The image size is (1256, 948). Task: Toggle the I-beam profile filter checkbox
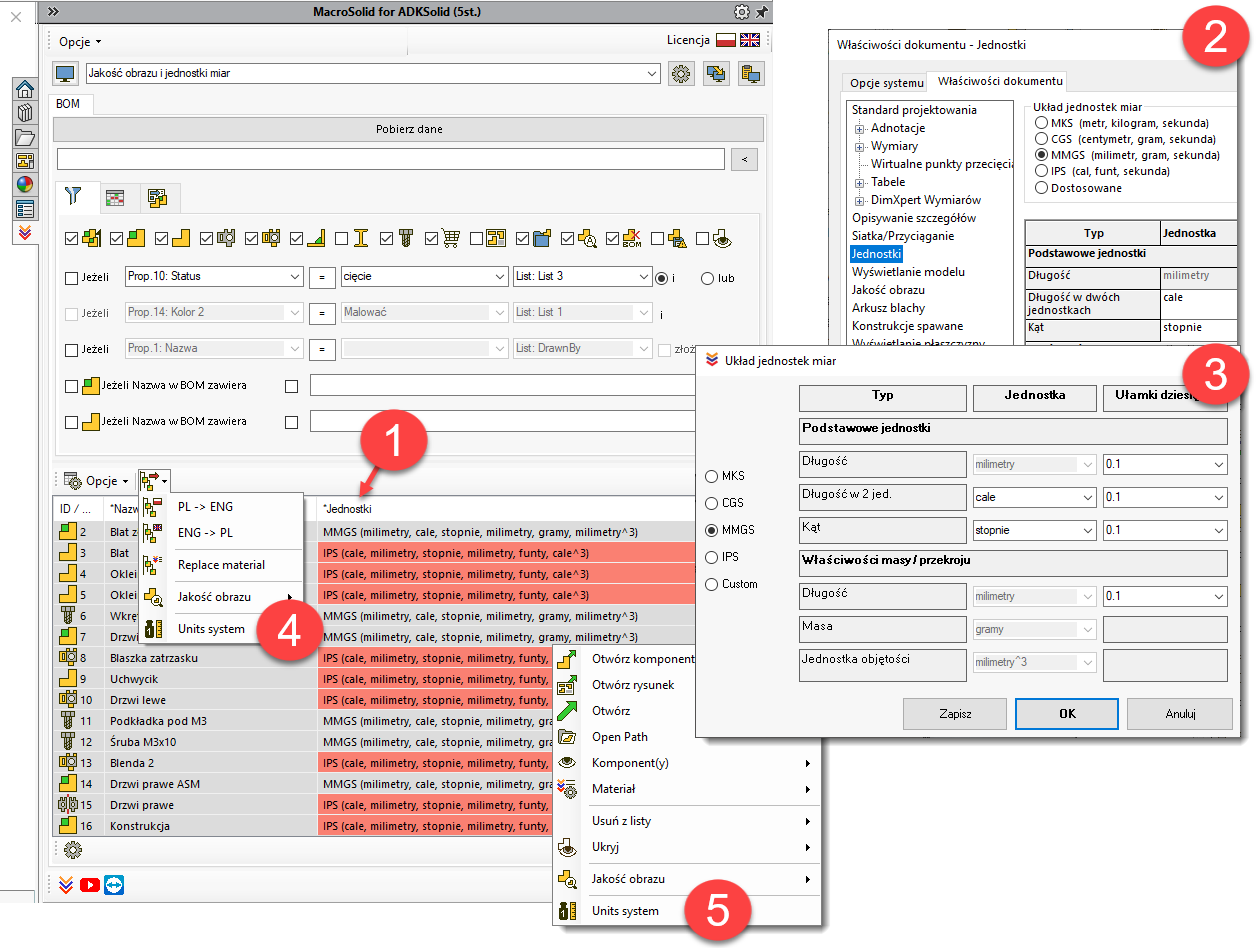(342, 239)
